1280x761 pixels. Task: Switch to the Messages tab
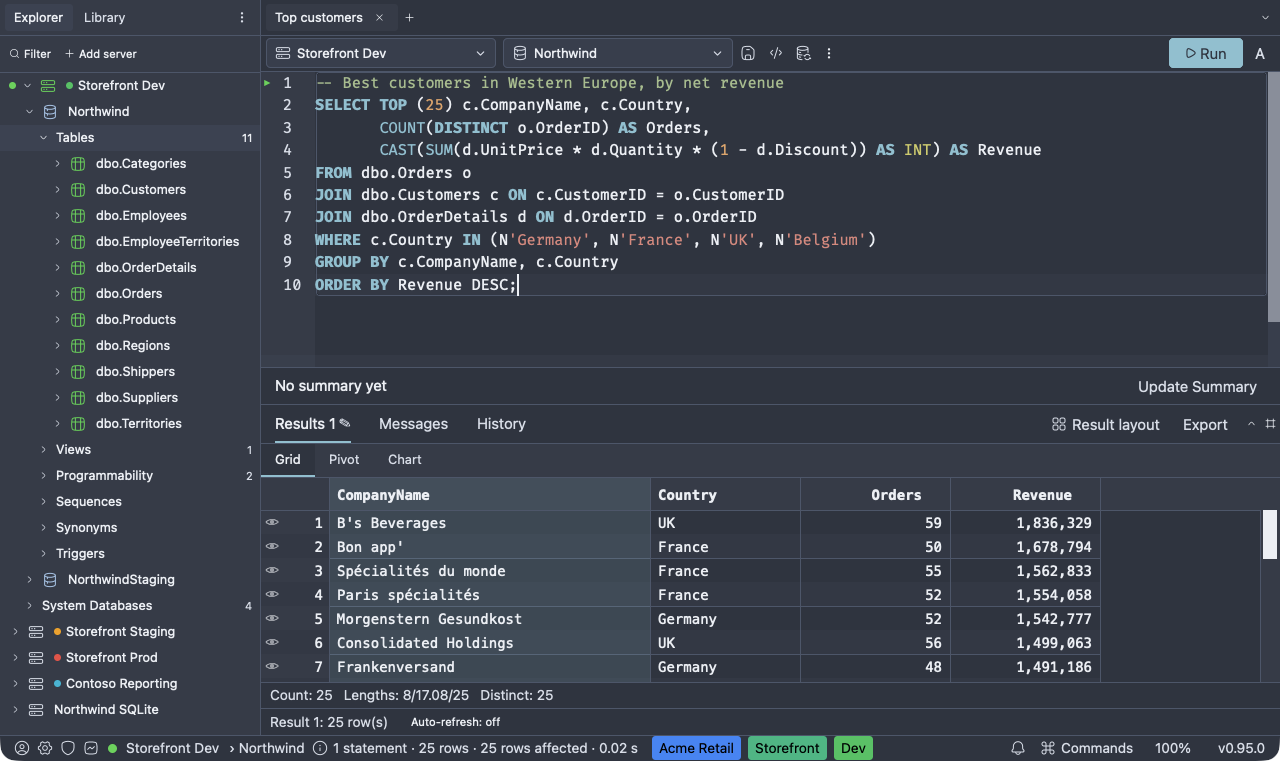(x=414, y=424)
